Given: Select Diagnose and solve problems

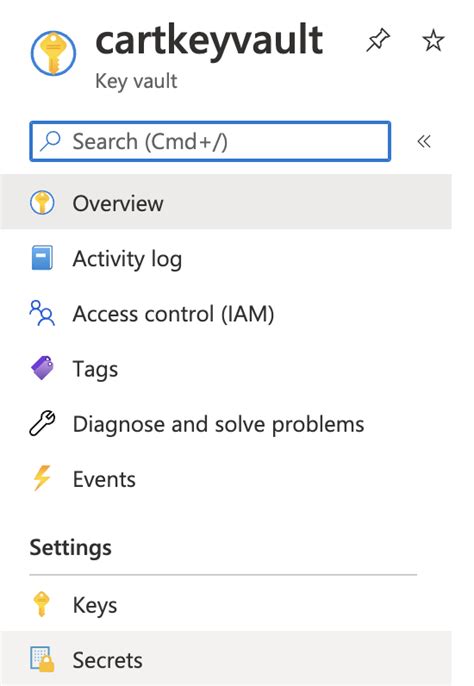Looking at the screenshot, I should (226, 424).
